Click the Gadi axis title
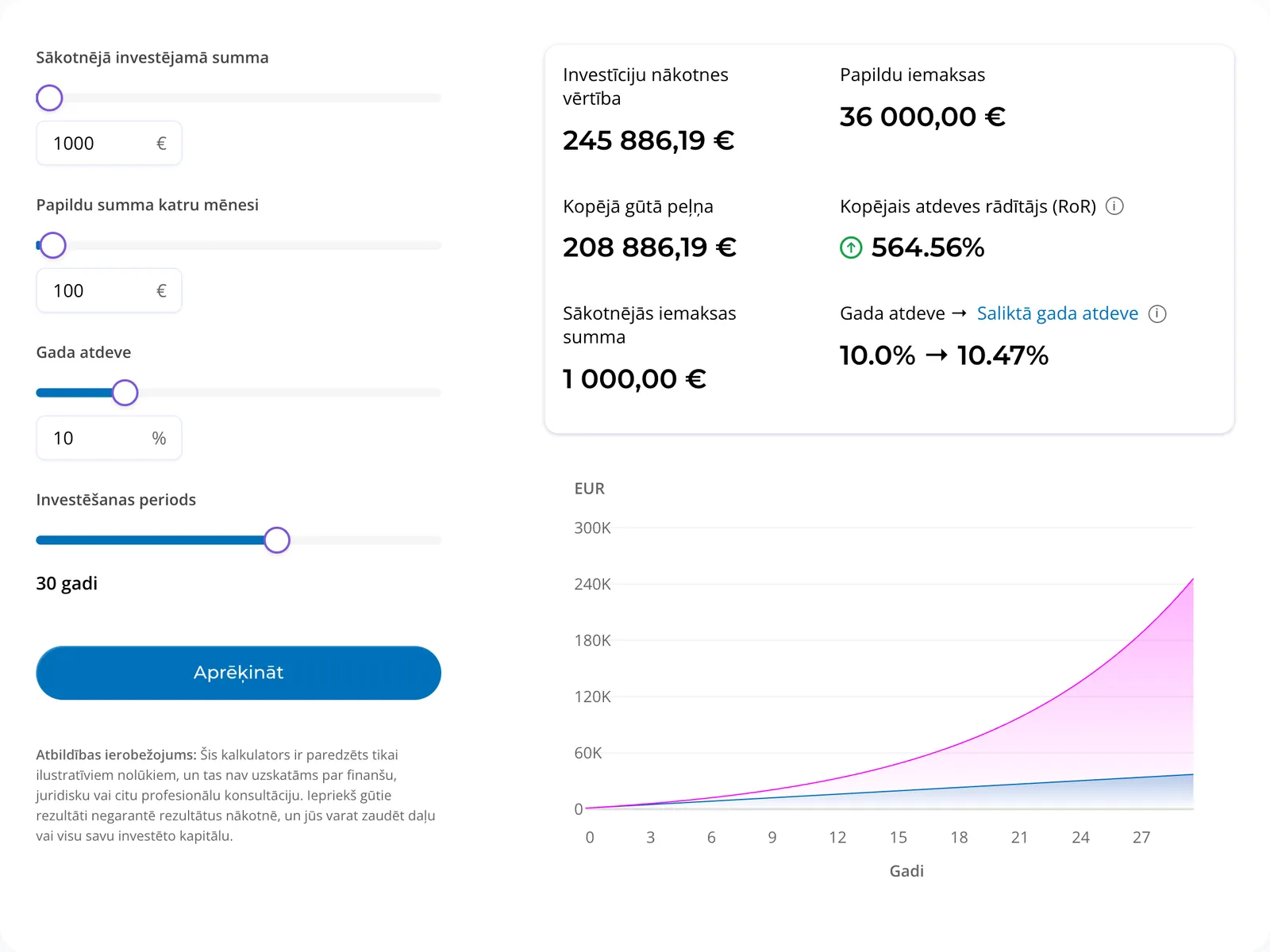 point(906,871)
